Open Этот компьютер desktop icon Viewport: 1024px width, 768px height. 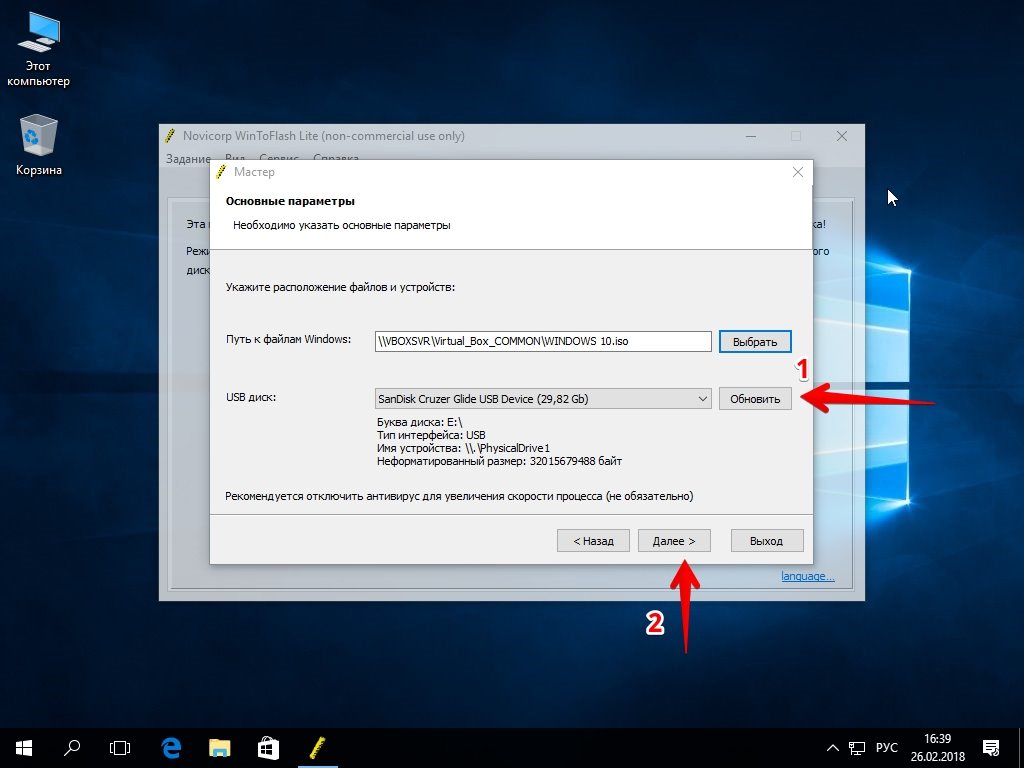tap(38, 49)
